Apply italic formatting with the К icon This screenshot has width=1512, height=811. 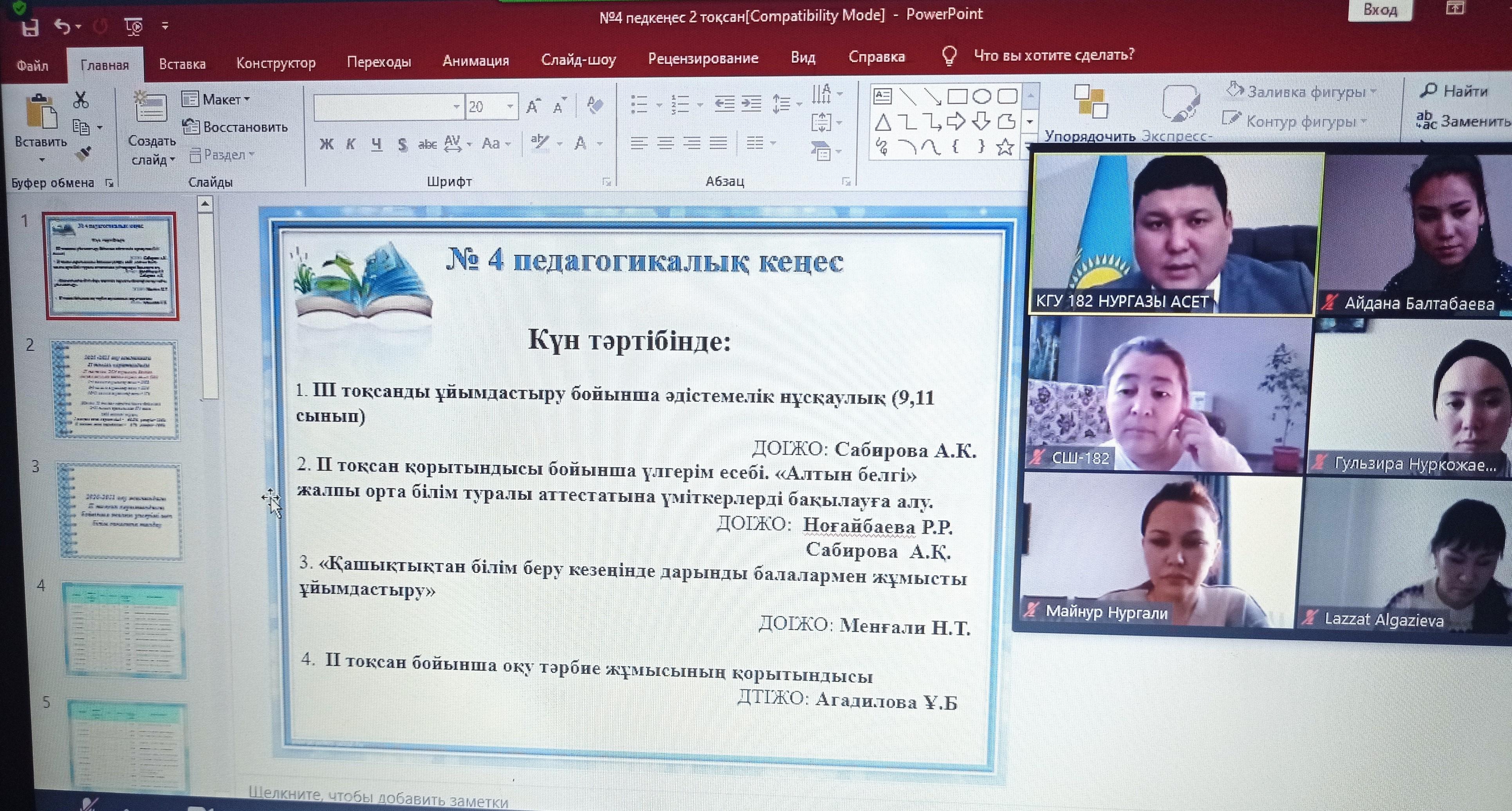pyautogui.click(x=351, y=144)
